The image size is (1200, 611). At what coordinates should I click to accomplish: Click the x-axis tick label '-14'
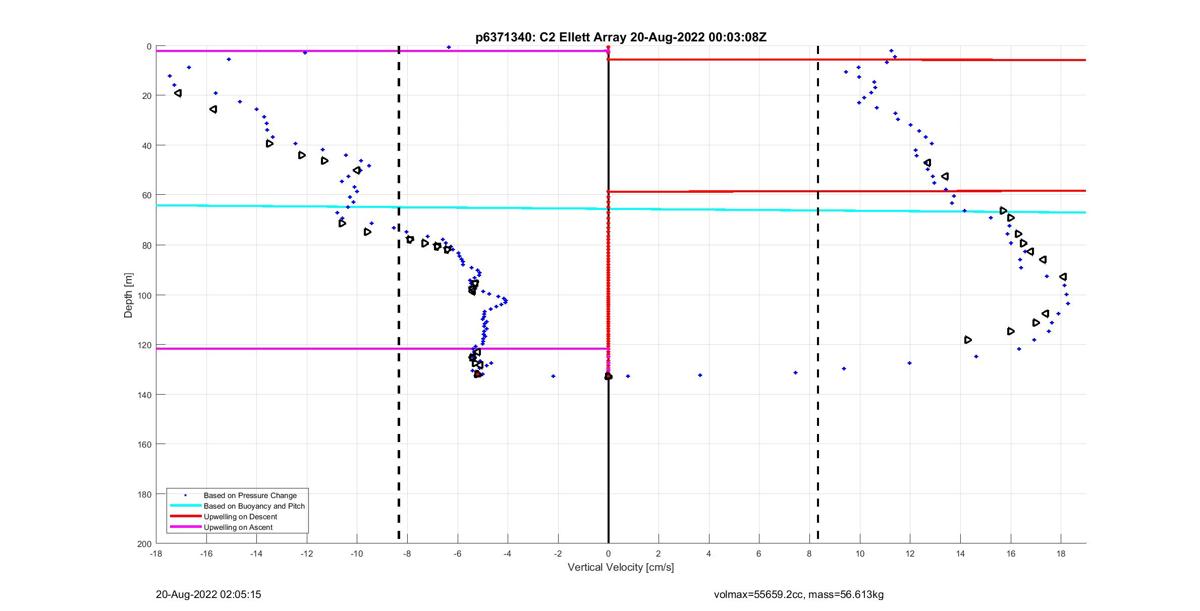point(256,553)
